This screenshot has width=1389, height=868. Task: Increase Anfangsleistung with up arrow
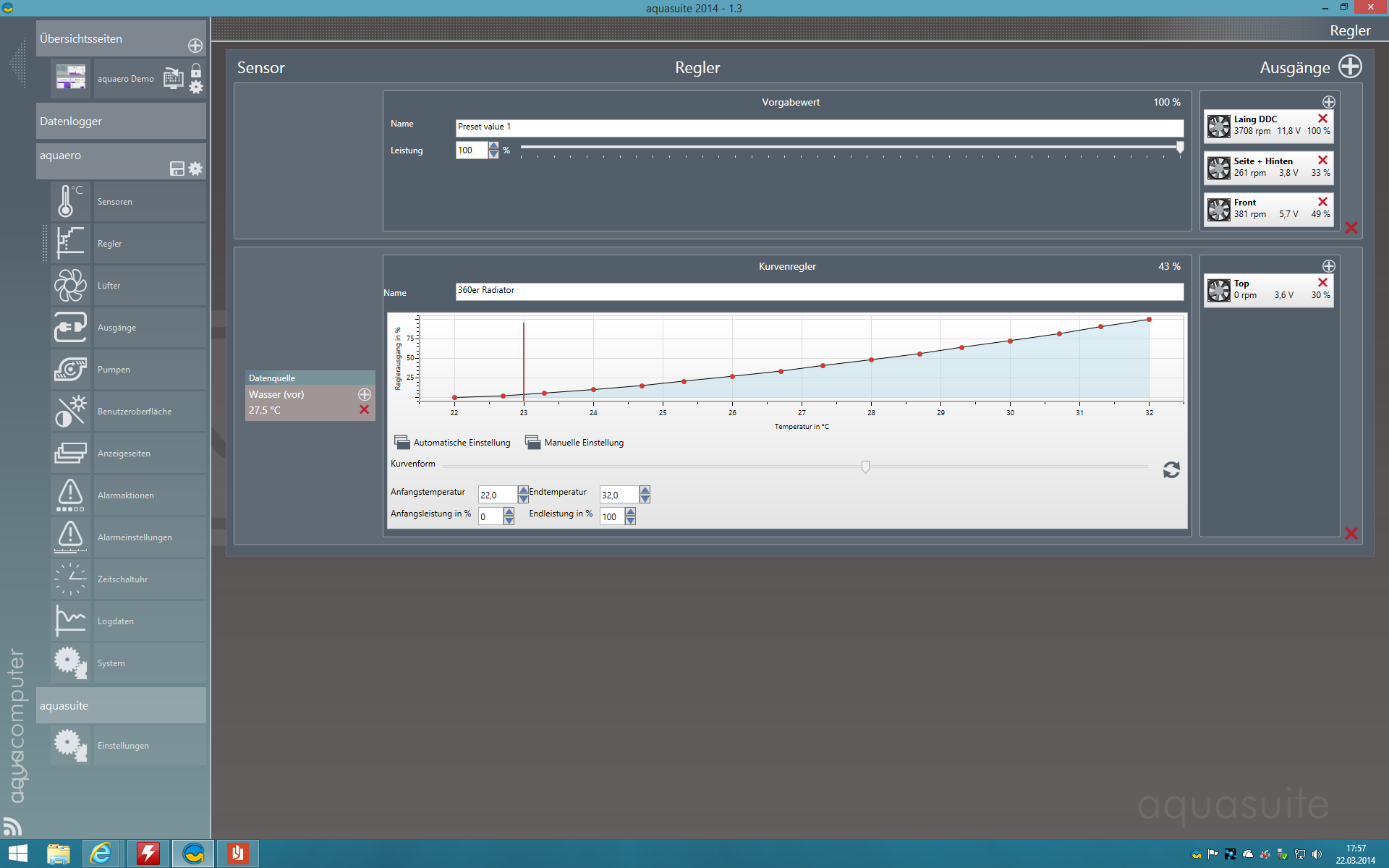(x=509, y=511)
